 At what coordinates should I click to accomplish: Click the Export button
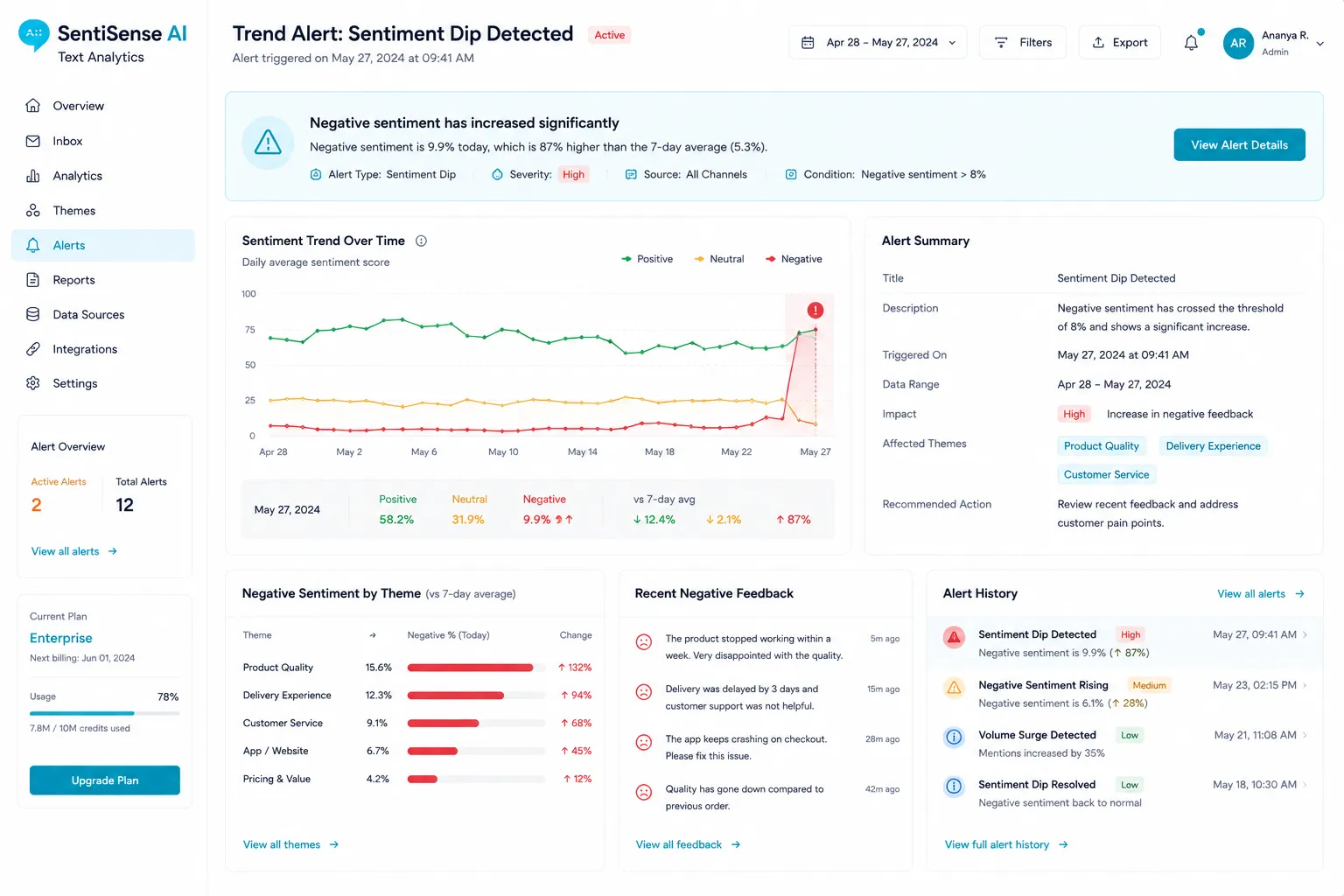tap(1119, 42)
